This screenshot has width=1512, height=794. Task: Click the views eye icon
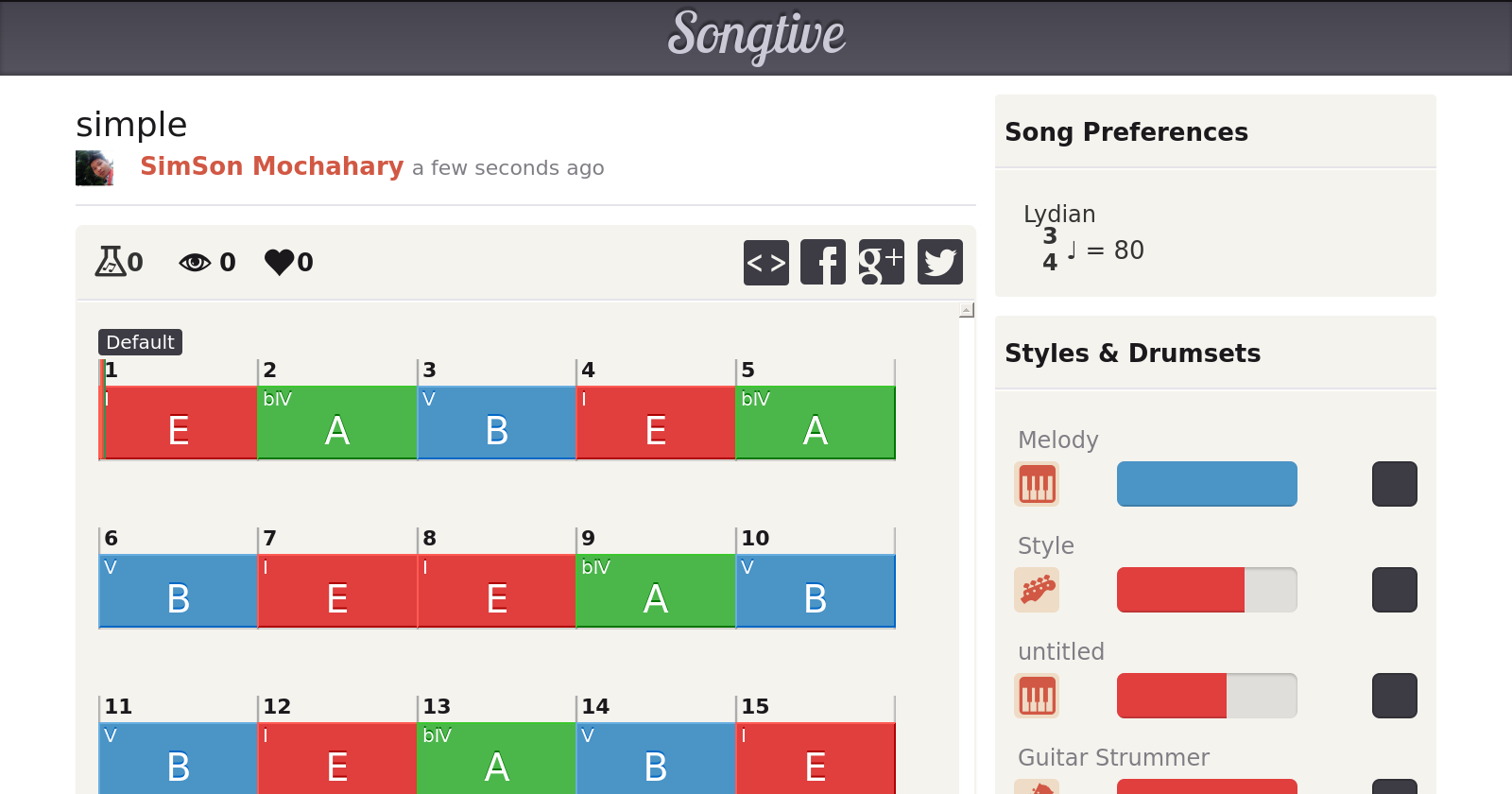195,262
